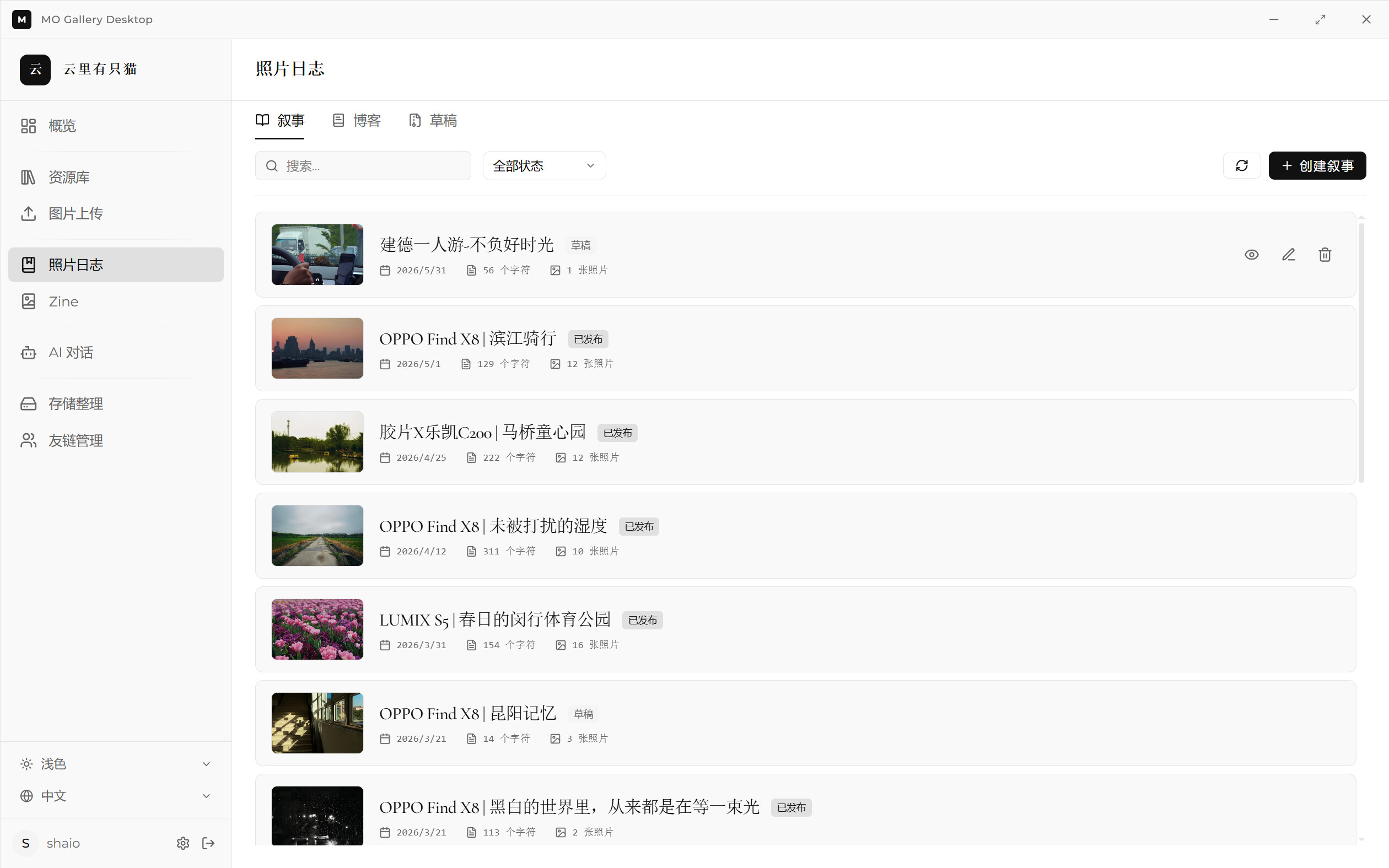Open story LUMIX S5 | 春日的闵行体育公园
The image size is (1389, 868).
[495, 619]
